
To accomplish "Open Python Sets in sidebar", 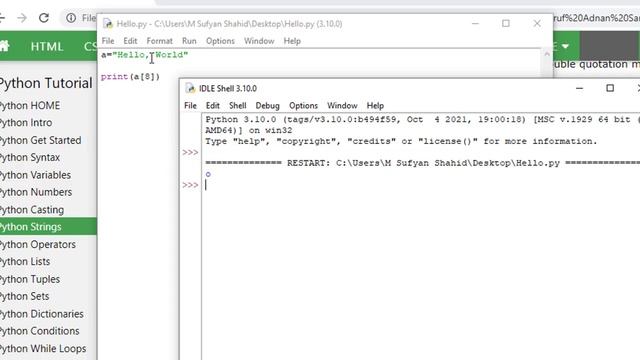I will click(x=25, y=296).
